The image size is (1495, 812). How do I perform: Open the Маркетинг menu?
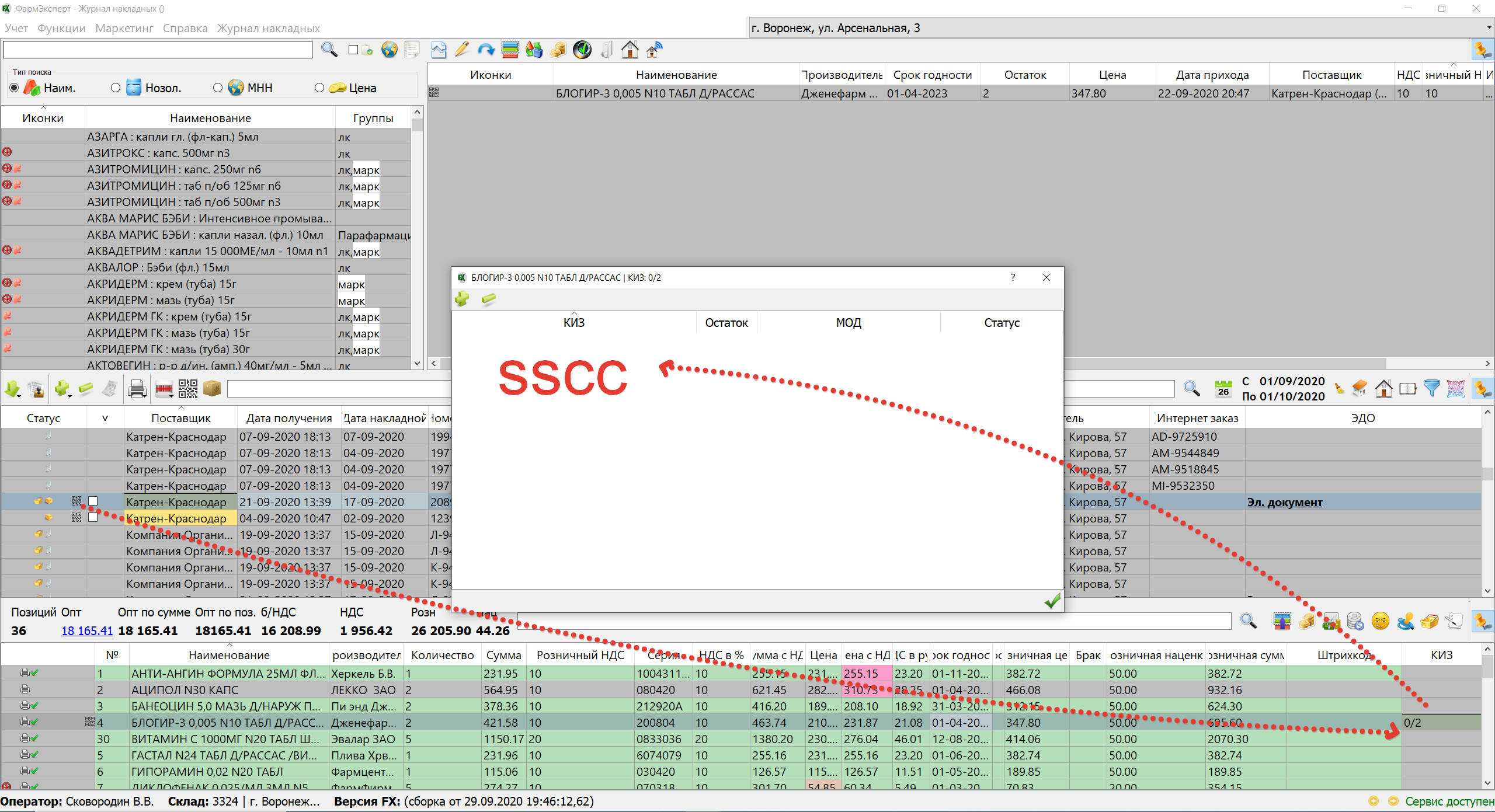tap(124, 28)
